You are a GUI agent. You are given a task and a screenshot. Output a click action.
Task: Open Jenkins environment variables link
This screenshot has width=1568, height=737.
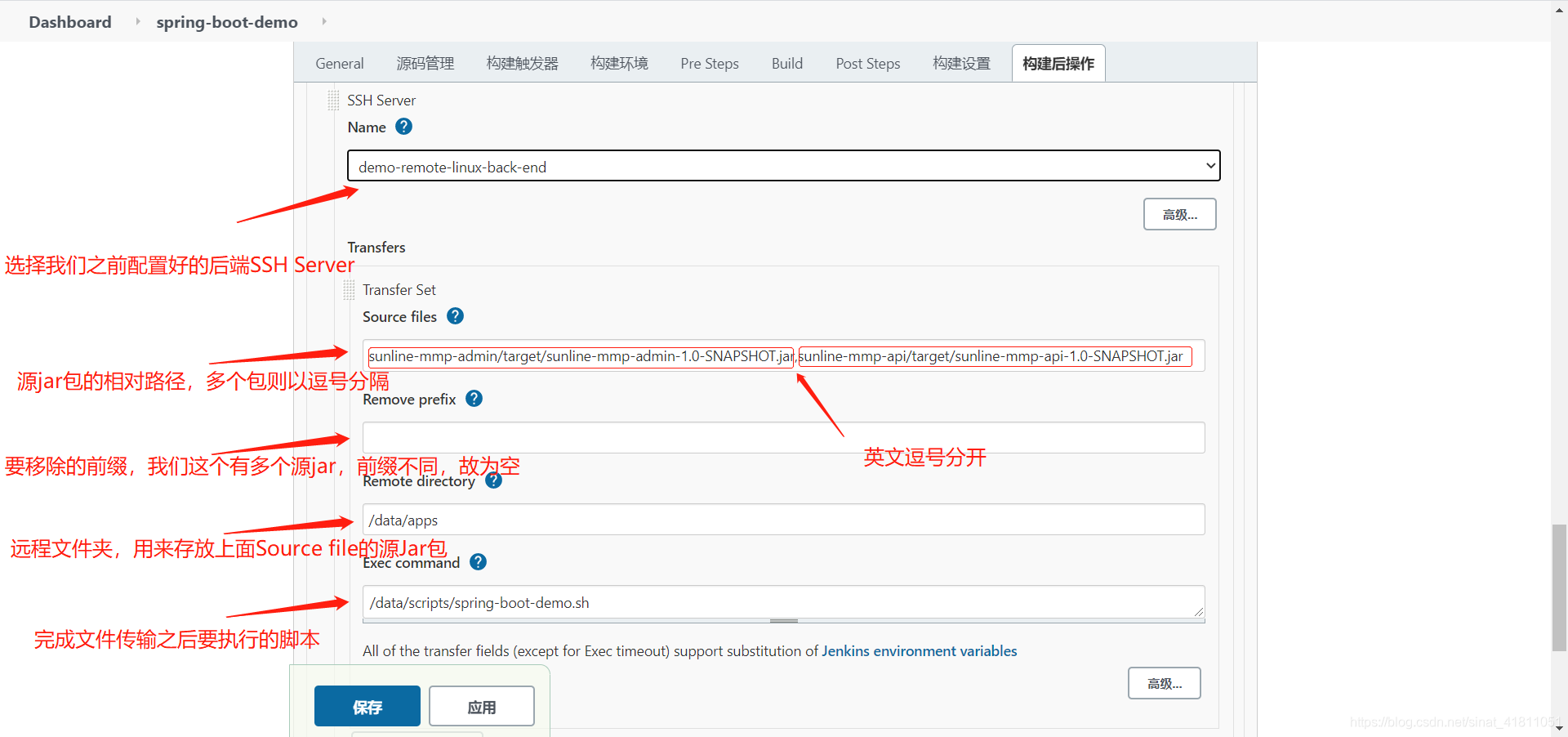920,651
